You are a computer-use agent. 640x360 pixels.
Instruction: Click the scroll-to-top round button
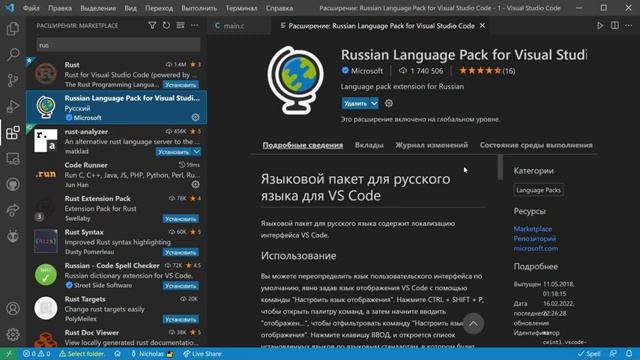pyautogui.click(x=473, y=324)
